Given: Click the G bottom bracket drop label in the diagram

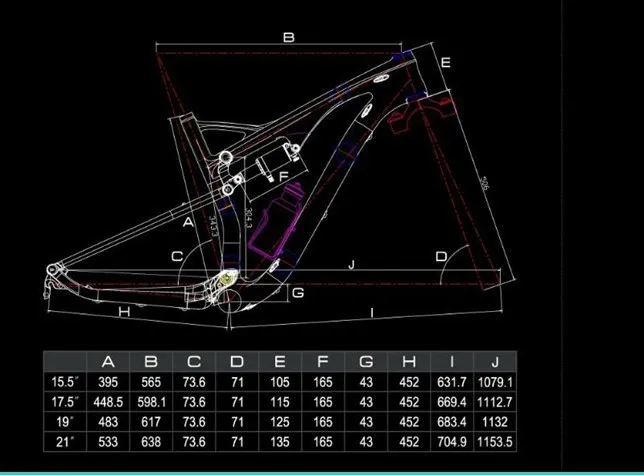Looking at the screenshot, I should 298,293.
